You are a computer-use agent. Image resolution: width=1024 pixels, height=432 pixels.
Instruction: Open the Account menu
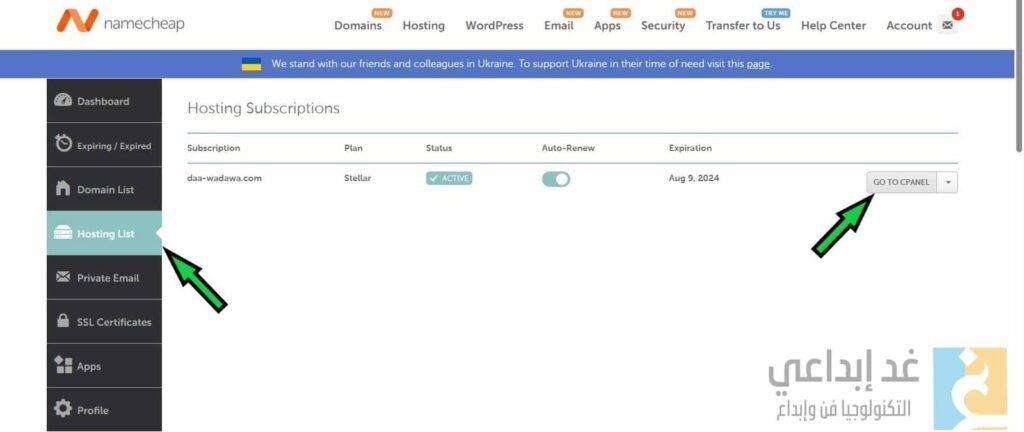pos(909,25)
